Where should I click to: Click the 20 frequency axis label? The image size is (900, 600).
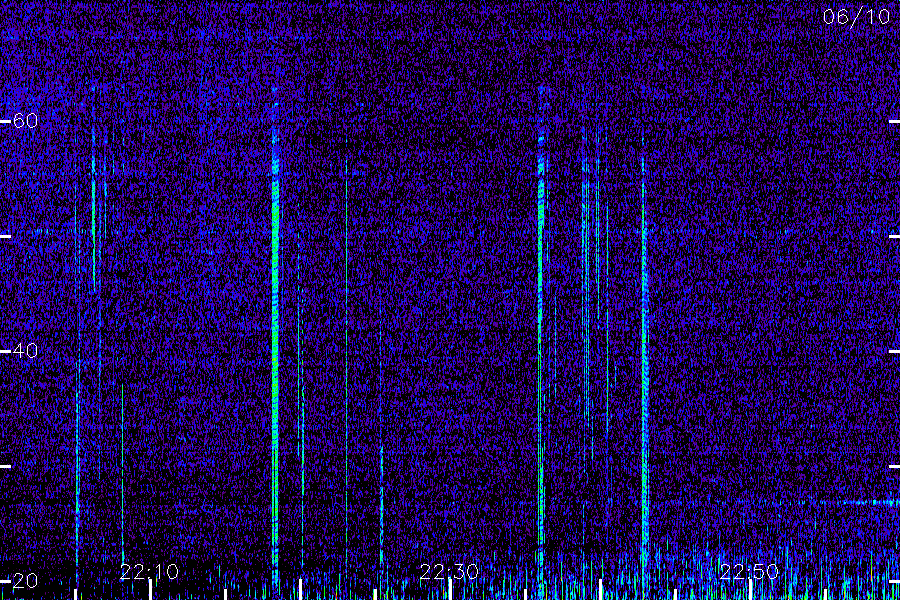(25, 580)
